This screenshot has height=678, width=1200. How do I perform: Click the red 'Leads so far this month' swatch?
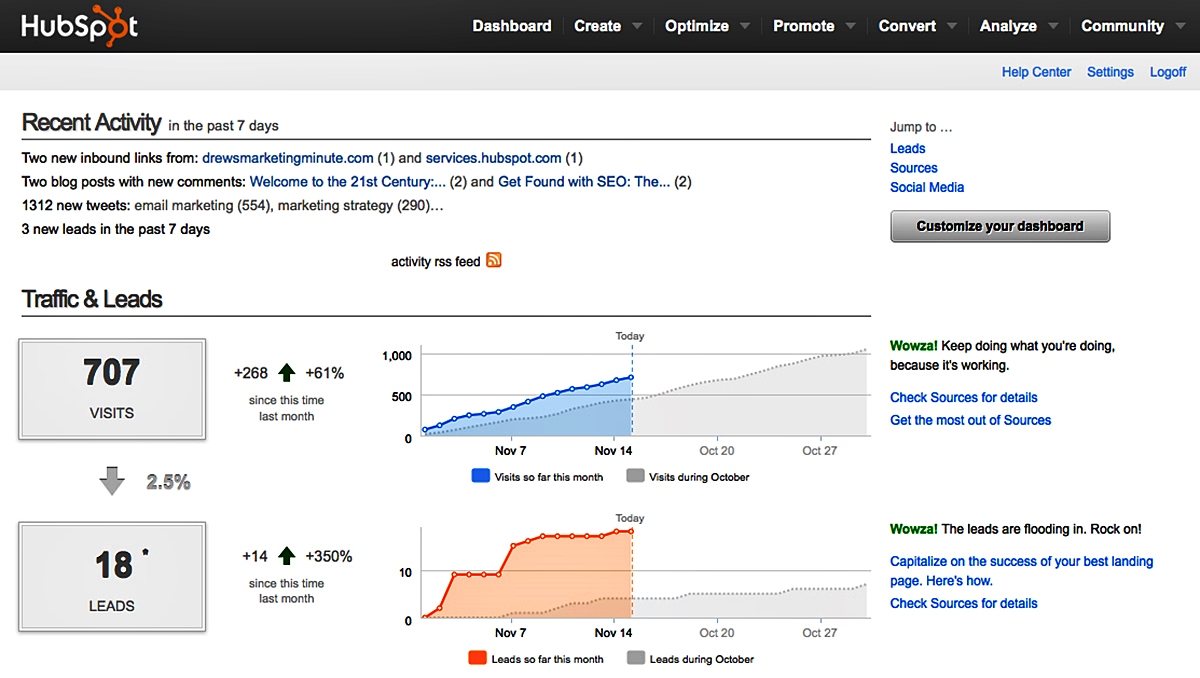point(477,659)
